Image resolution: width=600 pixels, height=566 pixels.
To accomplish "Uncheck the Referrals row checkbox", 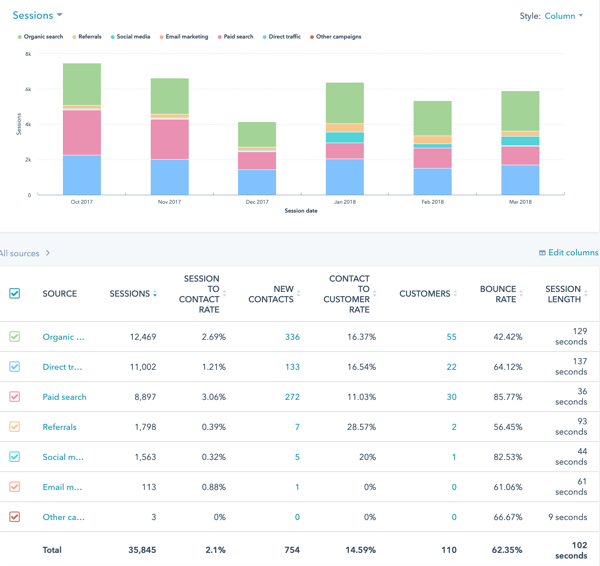I will (x=15, y=427).
